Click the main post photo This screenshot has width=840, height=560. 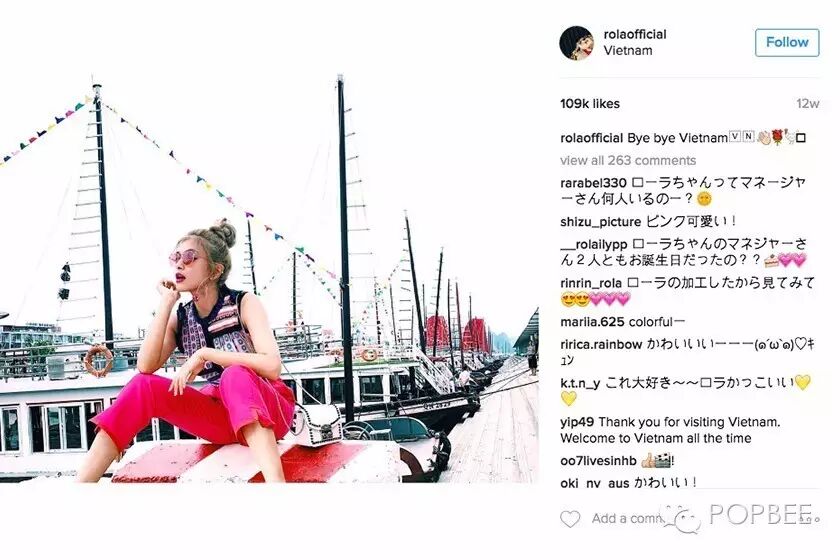(x=269, y=279)
